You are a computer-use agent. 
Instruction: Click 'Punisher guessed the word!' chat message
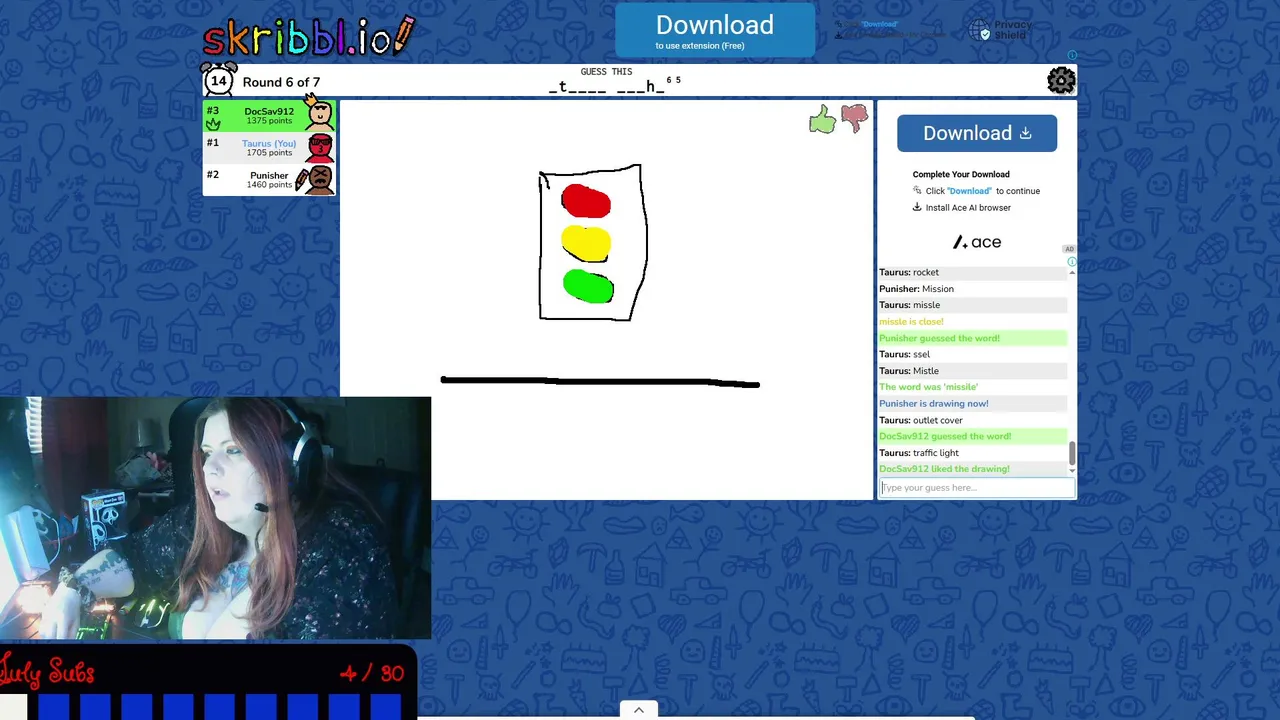pyautogui.click(x=939, y=338)
